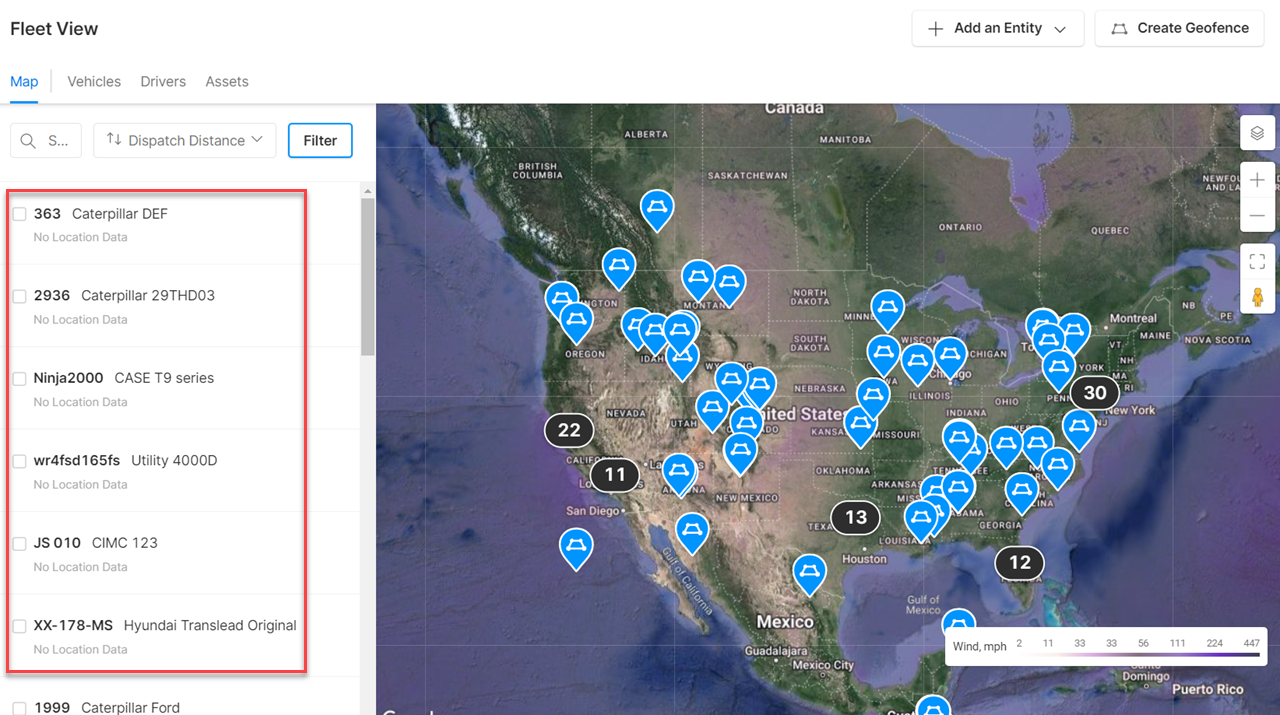Toggle fullscreen map view
Viewport: 1280px width, 715px height.
tap(1257, 262)
